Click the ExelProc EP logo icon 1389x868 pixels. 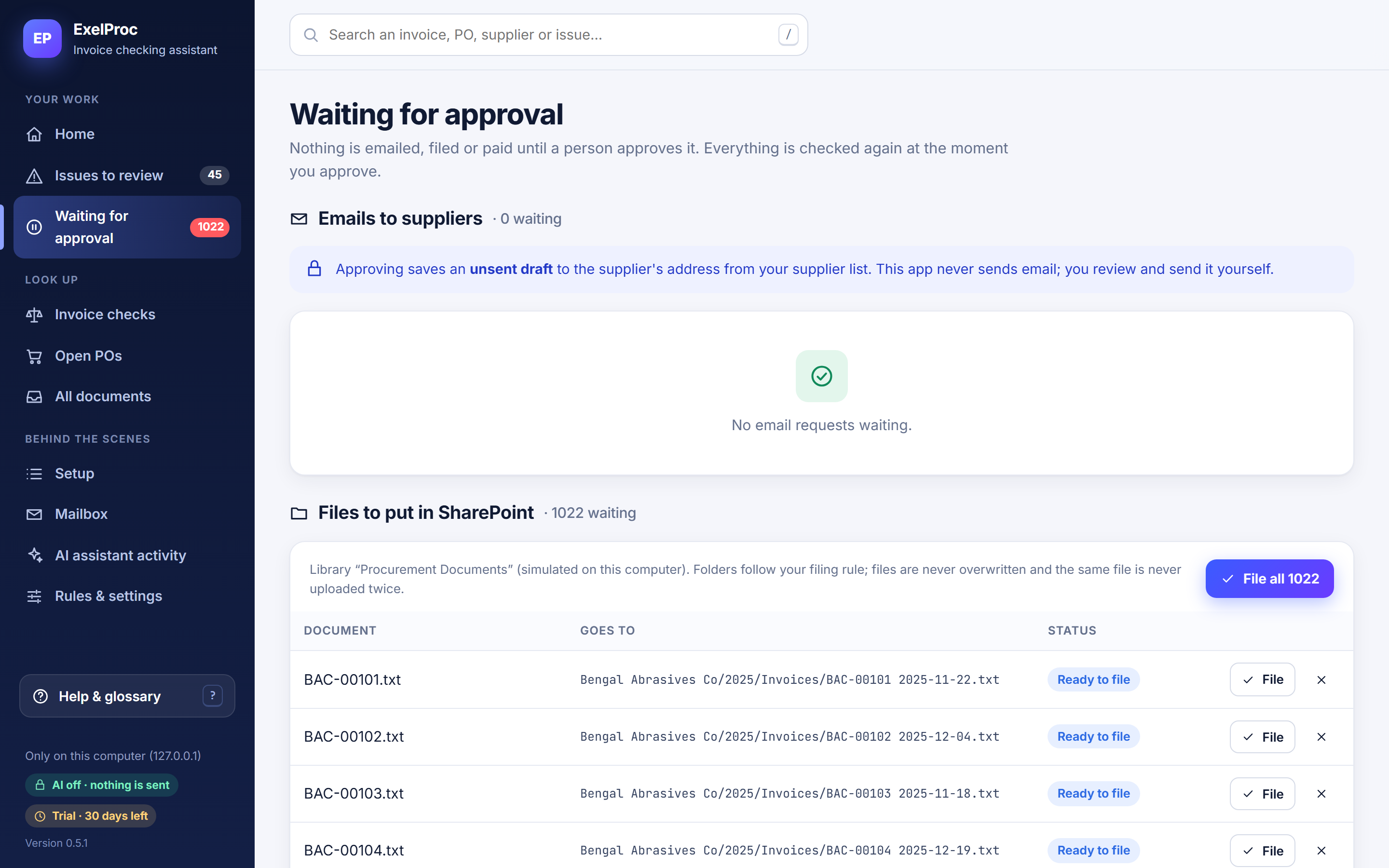[x=42, y=39]
